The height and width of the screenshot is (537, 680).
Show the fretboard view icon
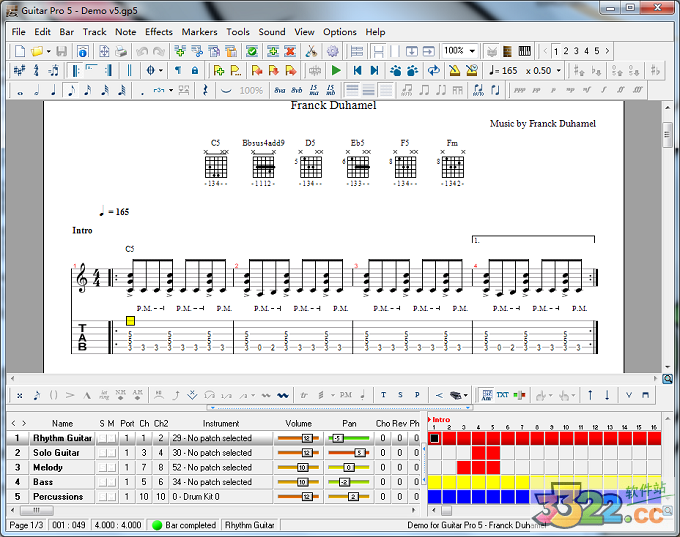pos(507,51)
